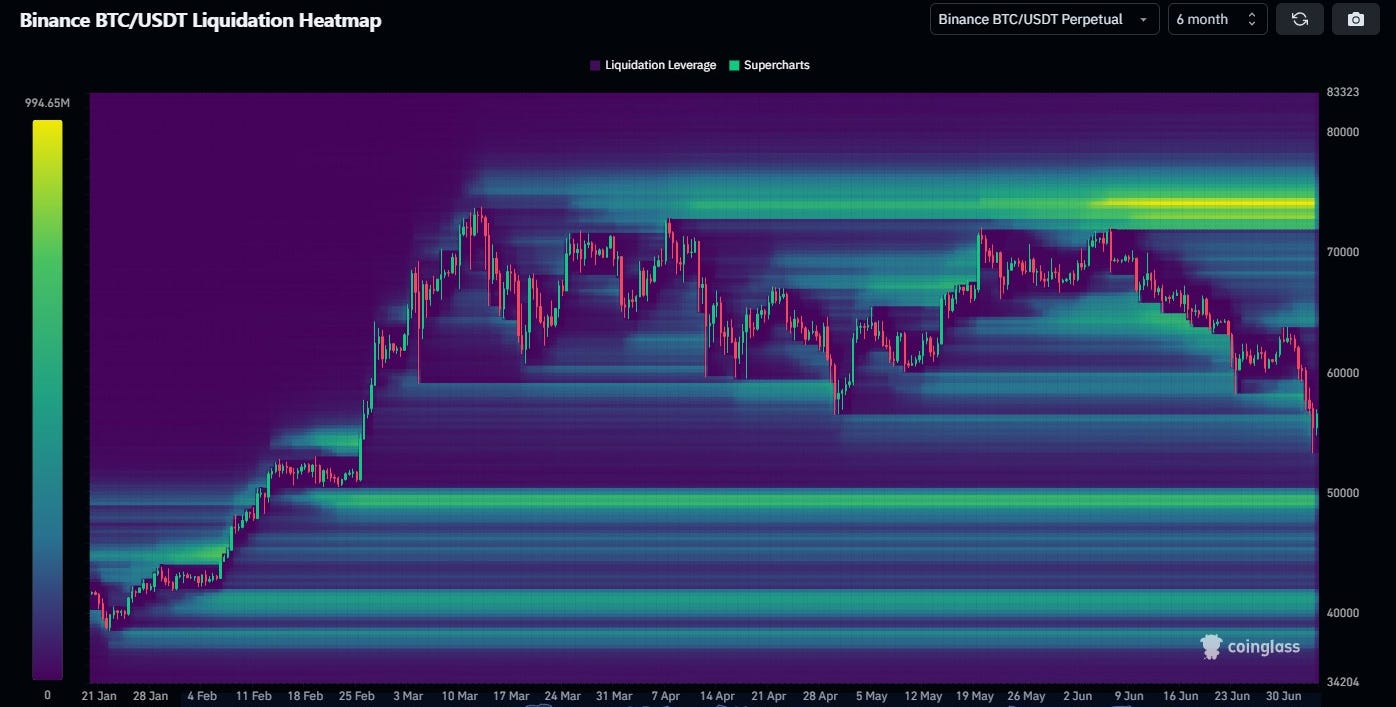Click the yellow-to-purple liquidation color scale bar
The height and width of the screenshot is (707, 1396).
[x=47, y=400]
